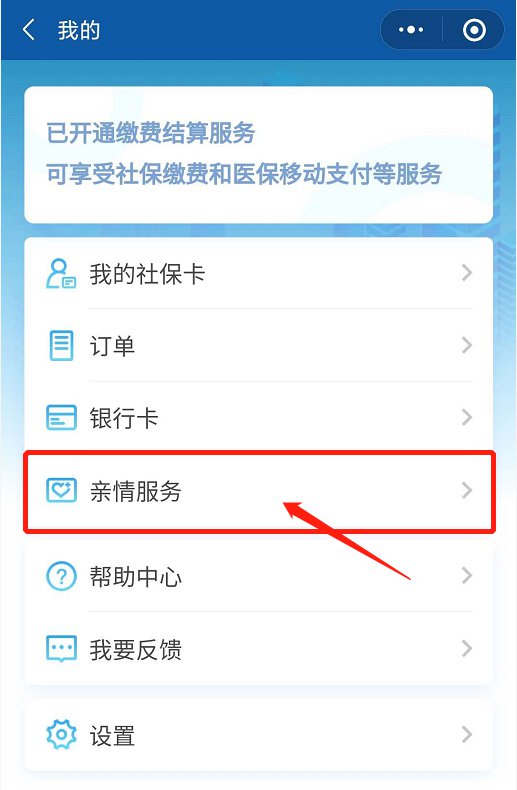Tap the 已开通缴费结算服务 banner card
Viewport: 517px width, 790px height.
tap(258, 155)
